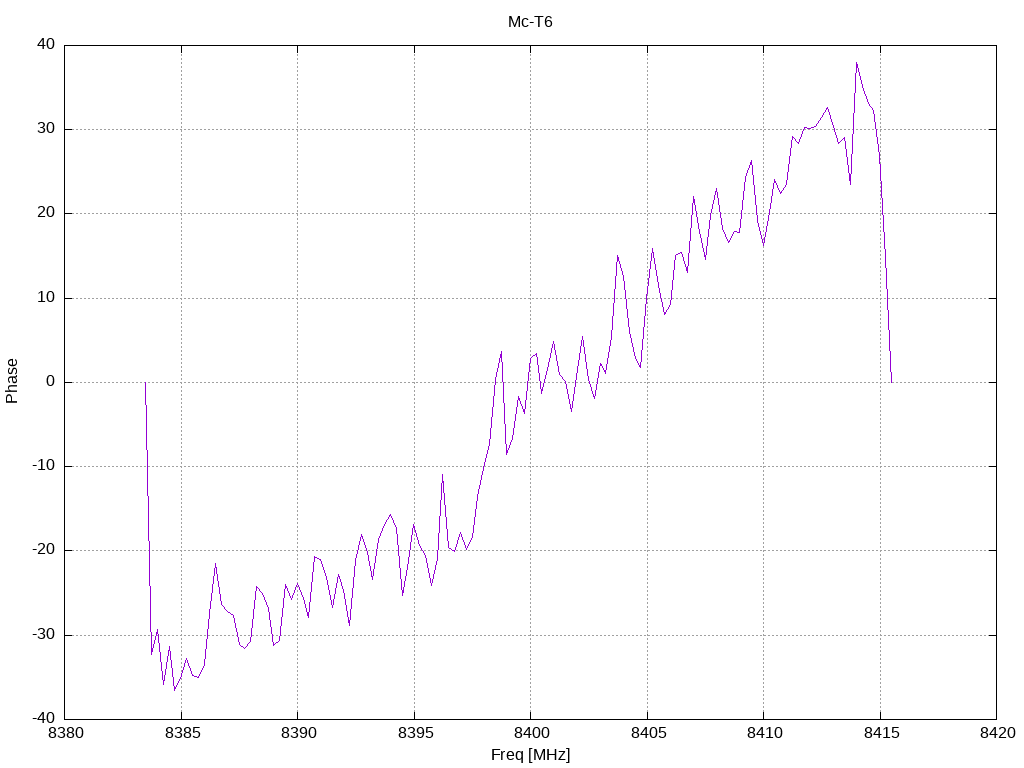
Task: Click the x-axis tick label 8395
Action: [x=415, y=733]
